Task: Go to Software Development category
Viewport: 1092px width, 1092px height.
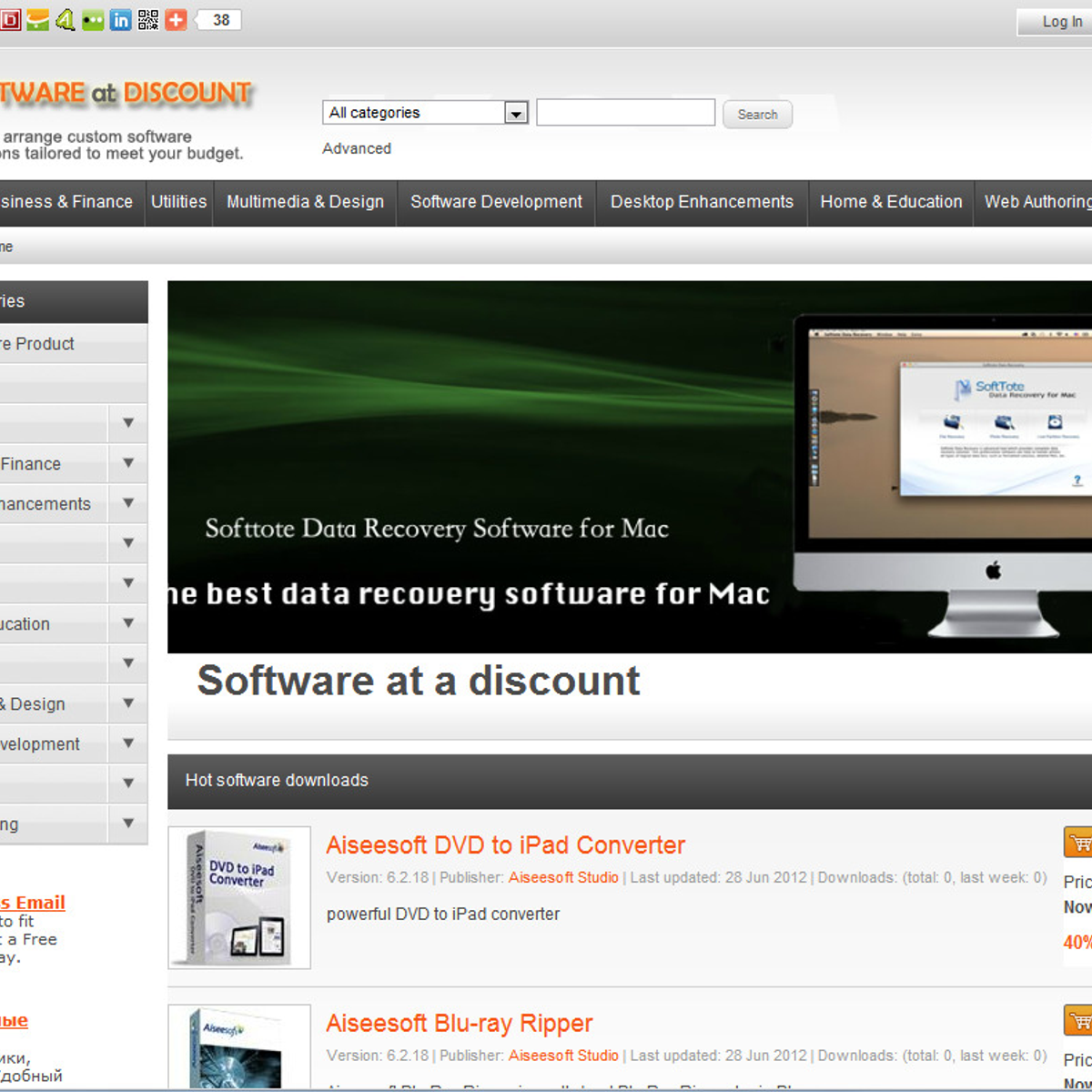Action: 496,202
